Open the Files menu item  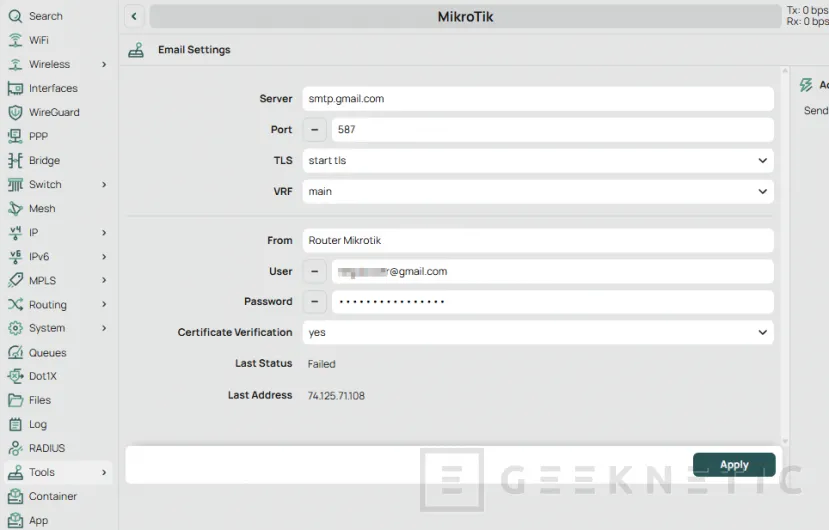[x=58, y=400]
